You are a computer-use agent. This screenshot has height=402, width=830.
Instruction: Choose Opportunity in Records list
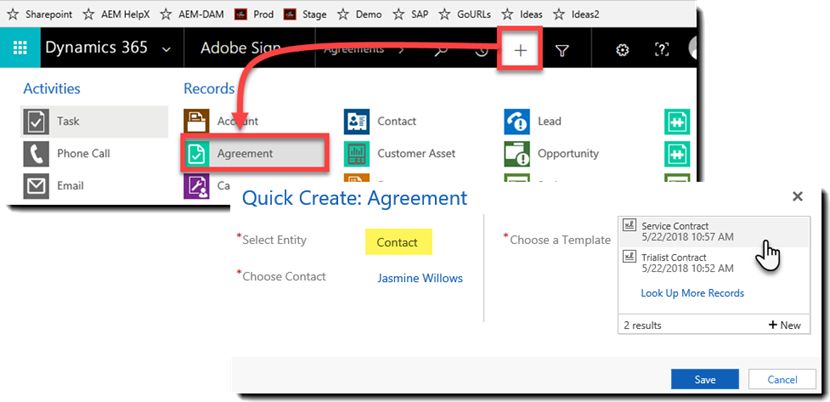click(x=568, y=154)
